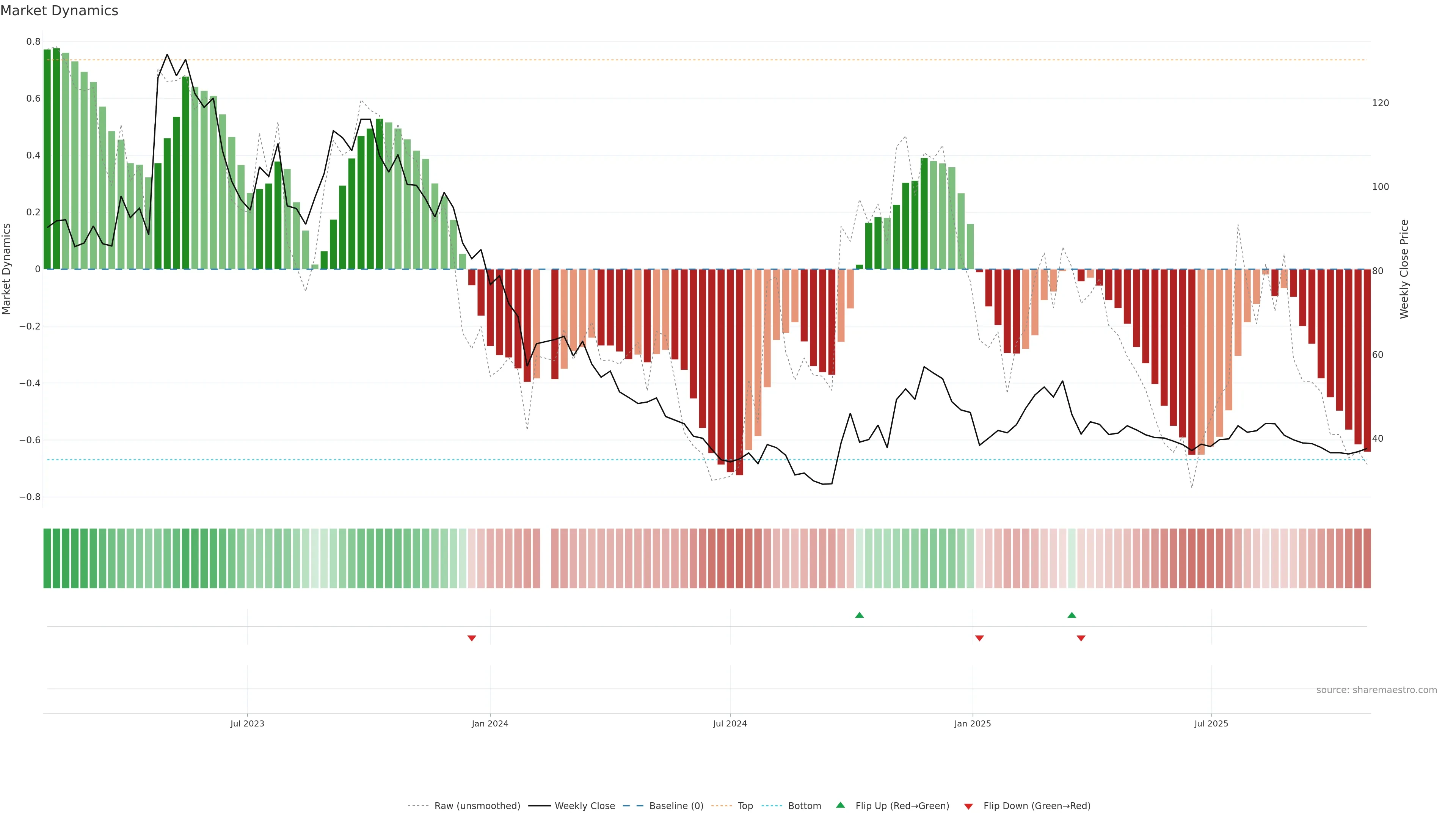
Task: Toggle the Weekly Close legend entry
Action: (x=584, y=805)
